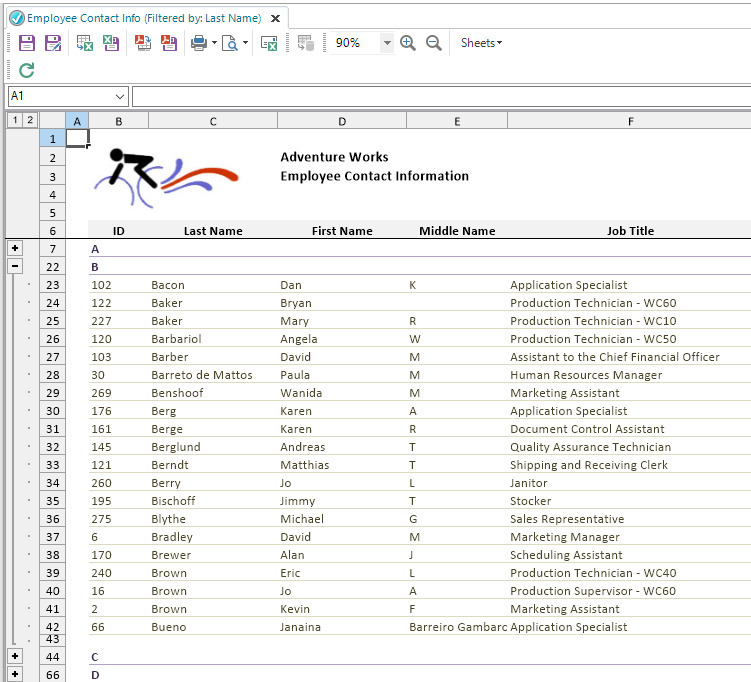Image resolution: width=751 pixels, height=682 pixels.
Task: Click the export-to-PDF grid icon
Action: coord(143,43)
